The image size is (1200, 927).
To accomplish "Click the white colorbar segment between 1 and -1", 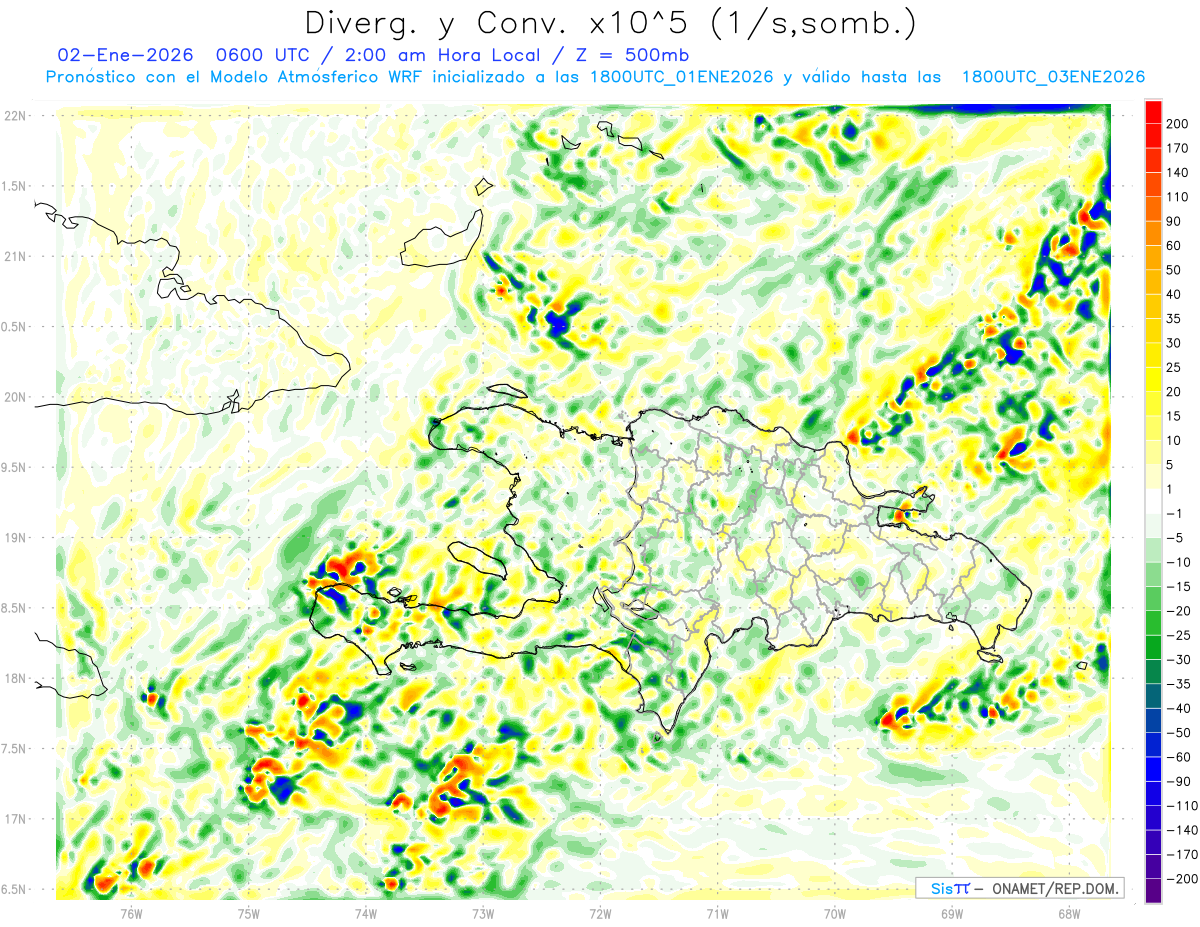I will coord(1153,501).
